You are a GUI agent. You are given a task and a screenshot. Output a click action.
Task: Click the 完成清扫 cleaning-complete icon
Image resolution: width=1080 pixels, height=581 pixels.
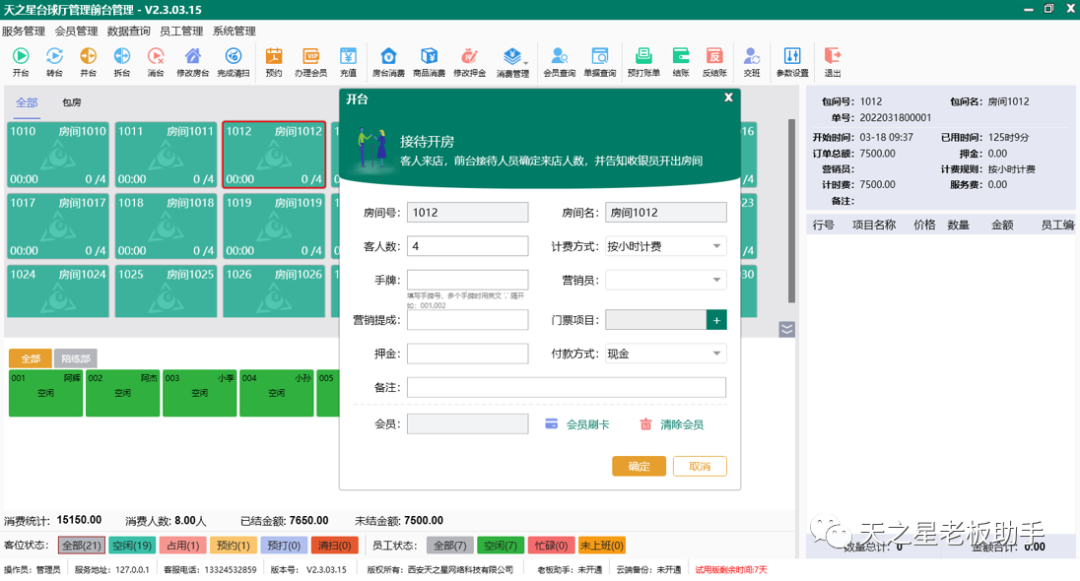click(233, 62)
